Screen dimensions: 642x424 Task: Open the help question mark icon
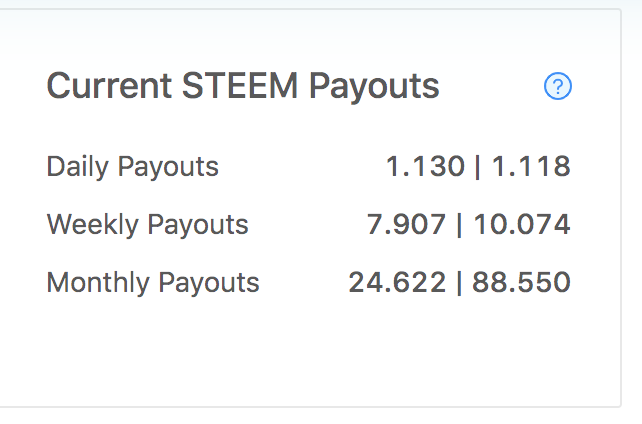(558, 86)
